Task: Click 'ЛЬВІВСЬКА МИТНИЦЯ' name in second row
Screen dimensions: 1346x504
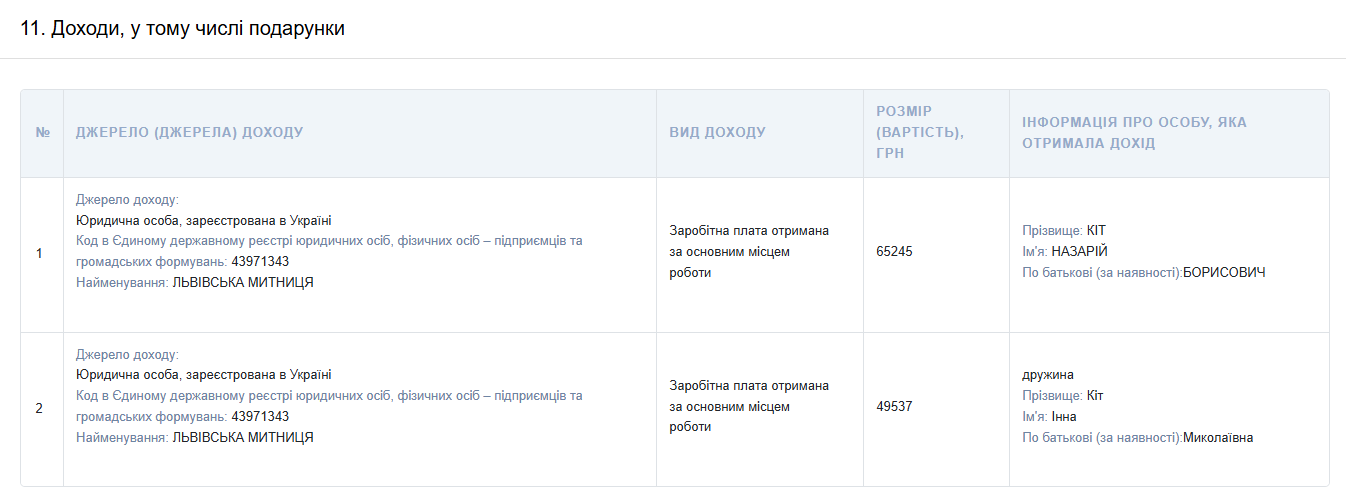Action: pyautogui.click(x=243, y=438)
